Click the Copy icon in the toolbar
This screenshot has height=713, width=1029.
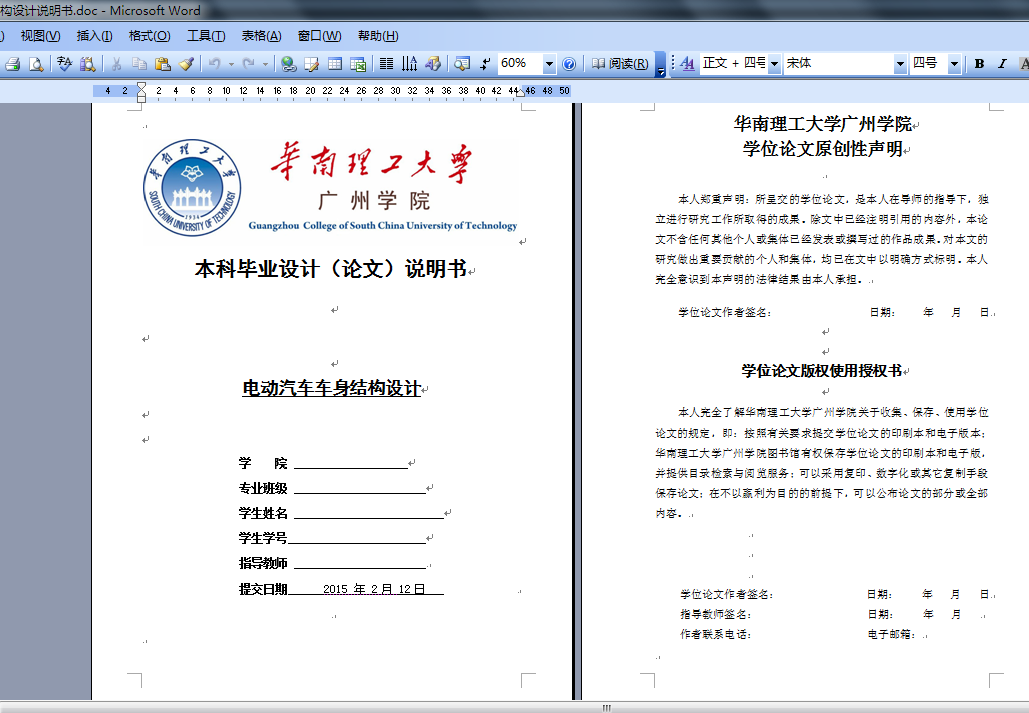(139, 64)
